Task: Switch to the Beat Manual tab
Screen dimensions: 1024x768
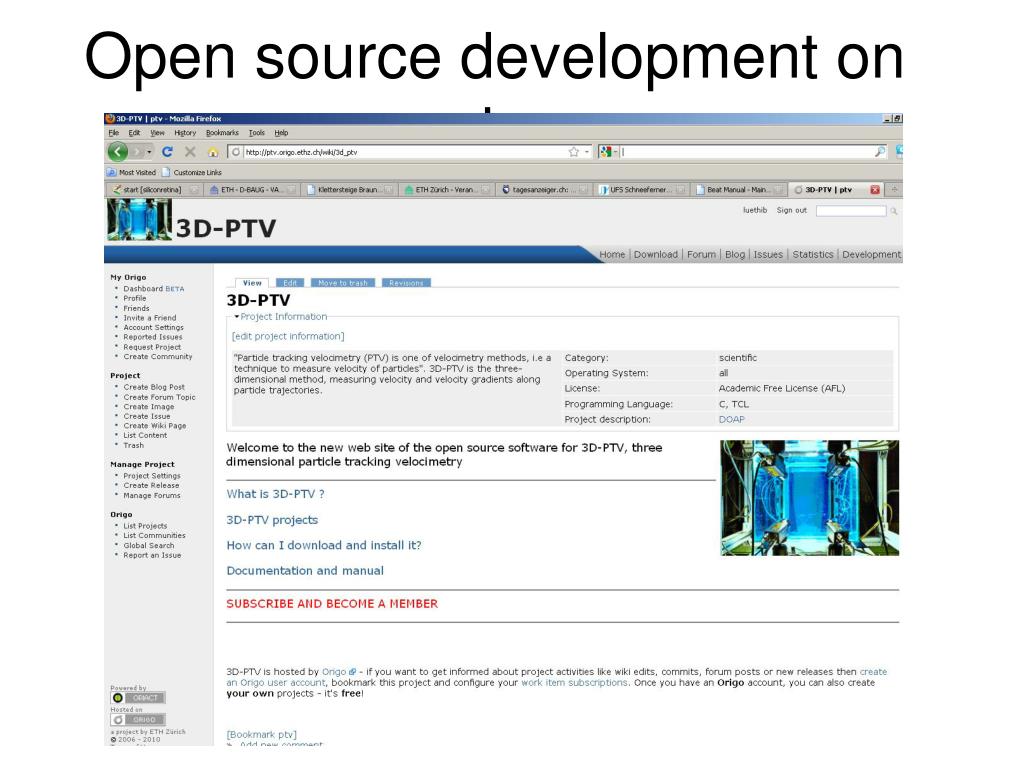Action: tap(738, 189)
